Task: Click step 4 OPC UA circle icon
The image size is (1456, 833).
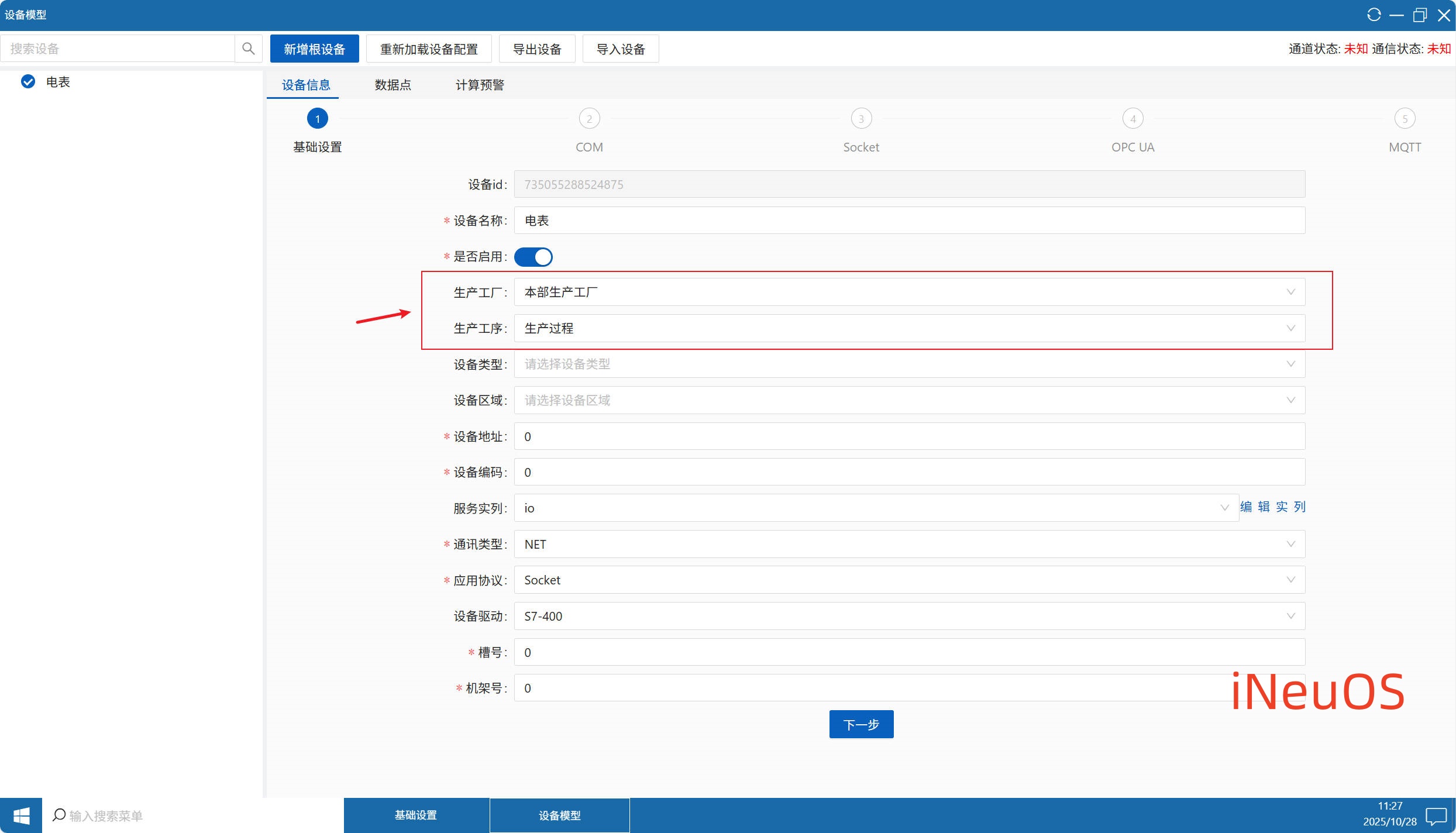Action: click(x=1133, y=119)
